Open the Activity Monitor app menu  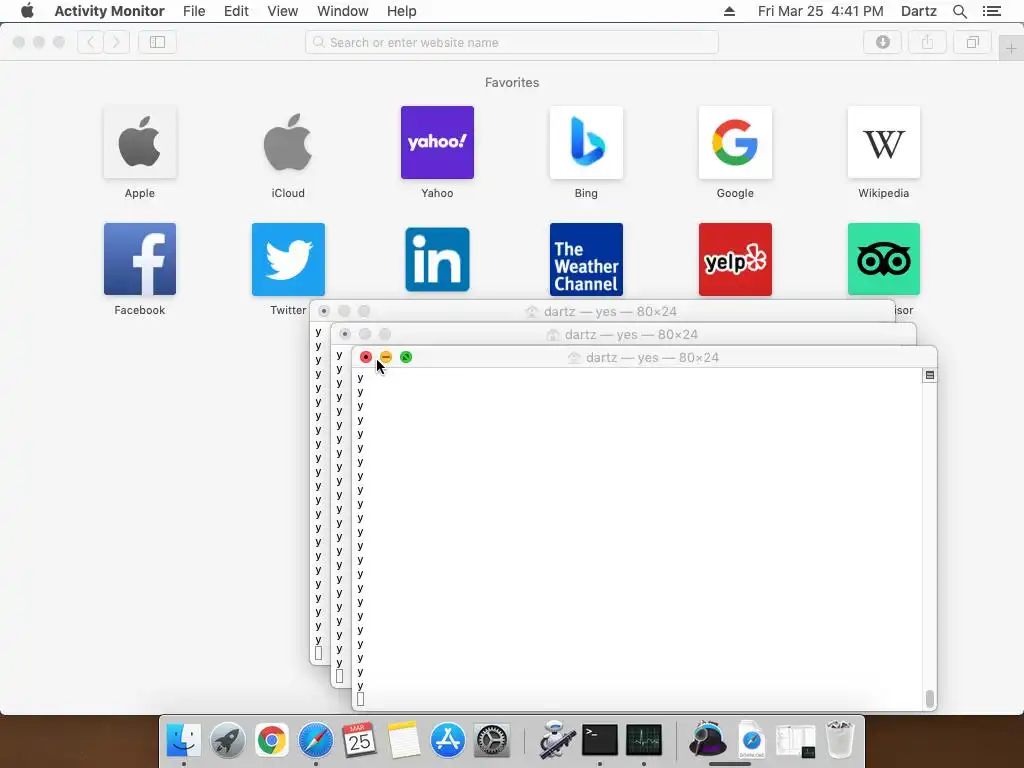[110, 11]
